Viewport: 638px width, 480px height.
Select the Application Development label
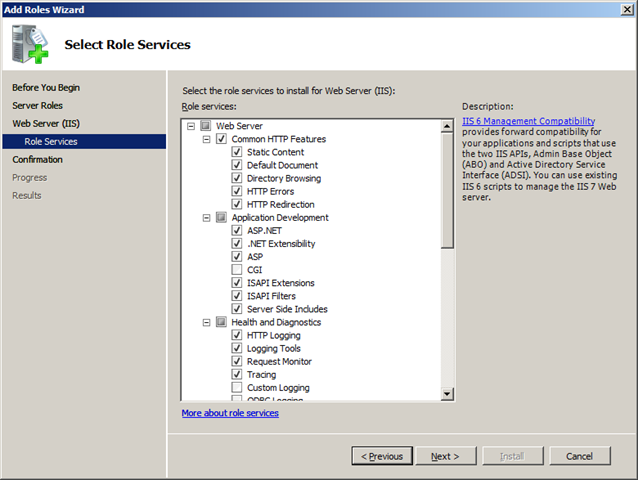280,218
